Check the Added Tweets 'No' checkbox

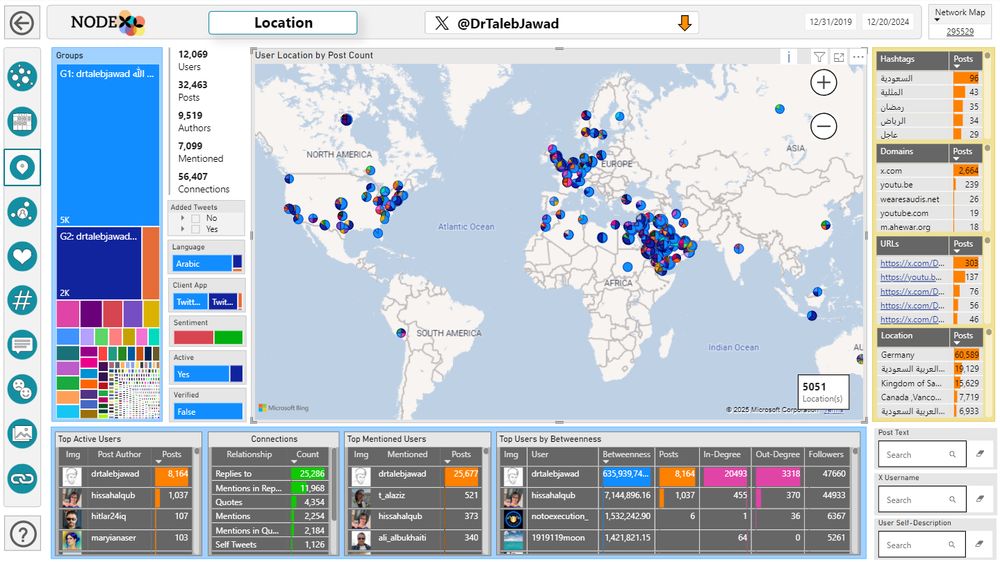pyautogui.click(x=196, y=218)
